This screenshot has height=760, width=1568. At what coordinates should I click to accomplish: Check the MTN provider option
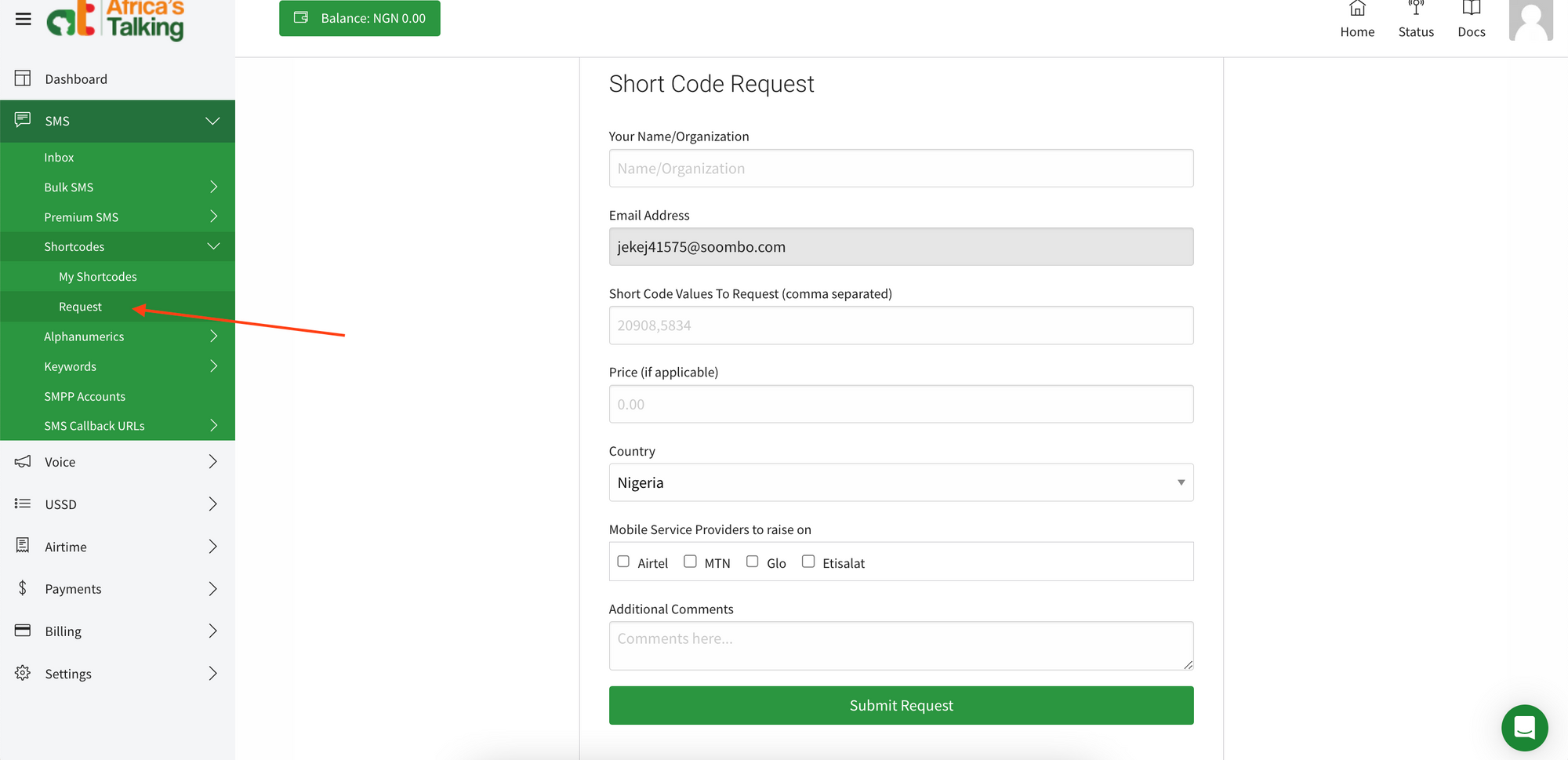690,561
